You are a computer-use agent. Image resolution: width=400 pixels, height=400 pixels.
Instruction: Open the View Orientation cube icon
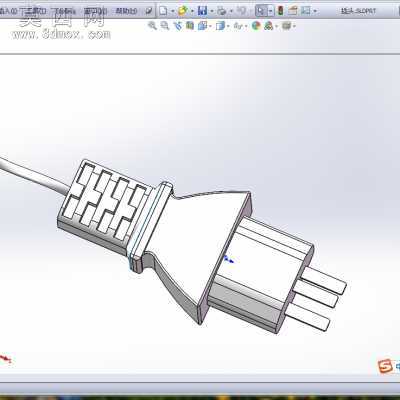[202, 26]
